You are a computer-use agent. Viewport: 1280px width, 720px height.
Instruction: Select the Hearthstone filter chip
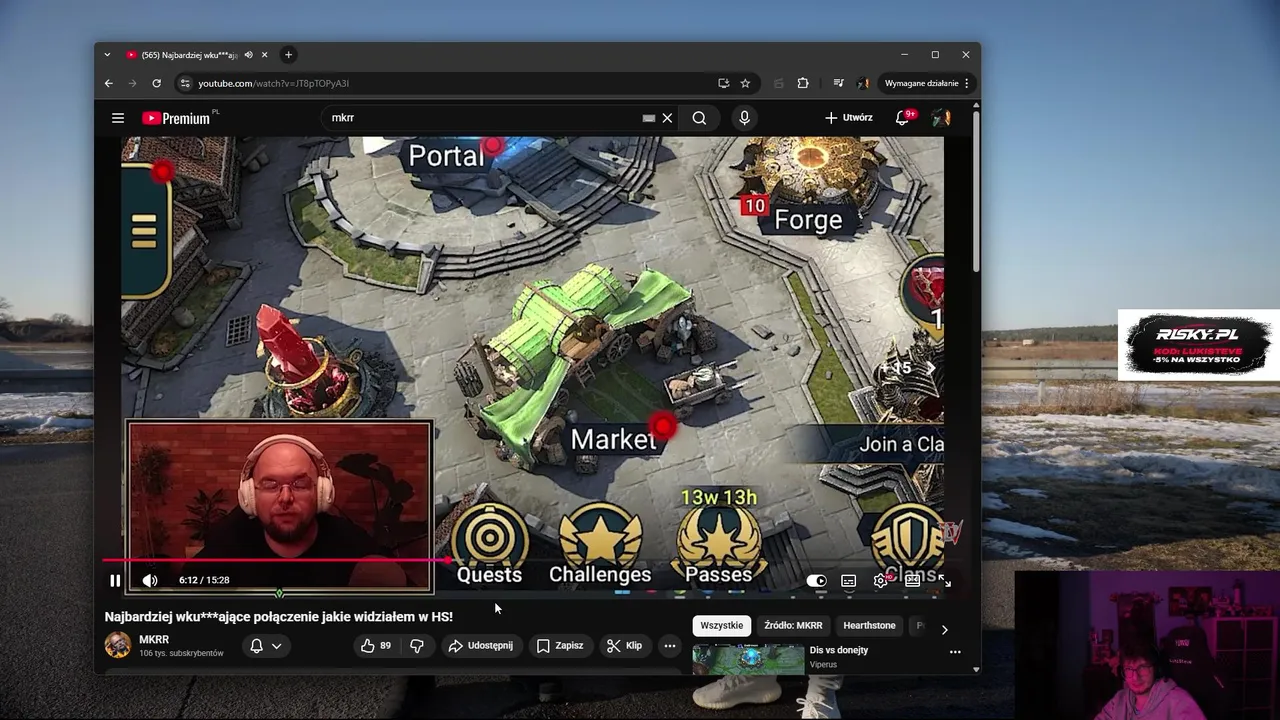869,626
